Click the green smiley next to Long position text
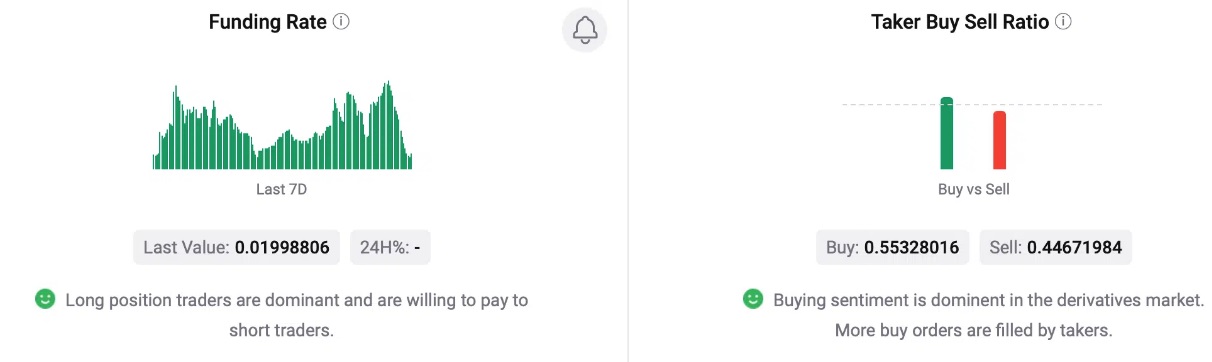Image resolution: width=1212 pixels, height=362 pixels. pyautogui.click(x=45, y=298)
